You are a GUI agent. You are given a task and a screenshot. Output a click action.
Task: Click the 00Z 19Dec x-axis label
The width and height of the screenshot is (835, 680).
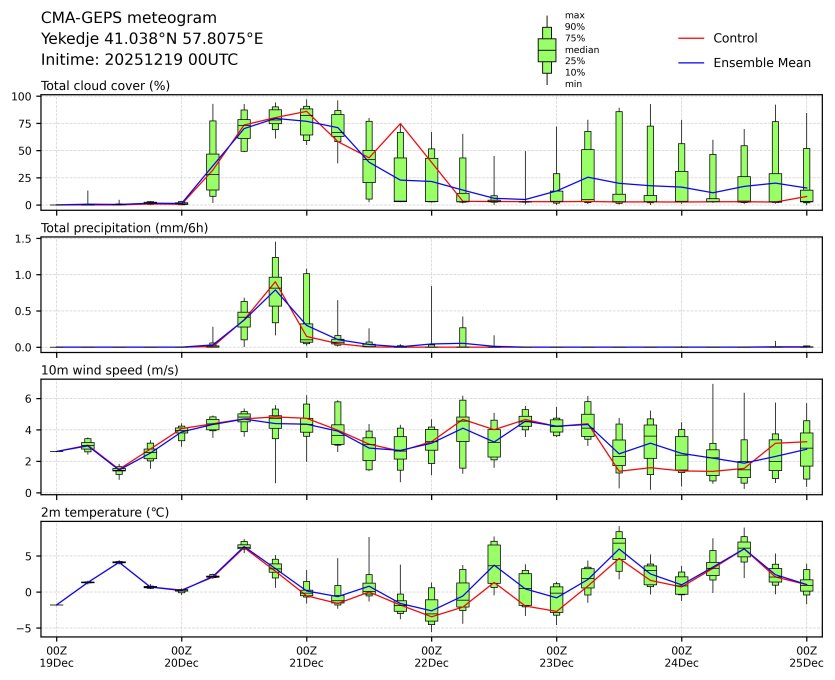pyautogui.click(x=56, y=656)
